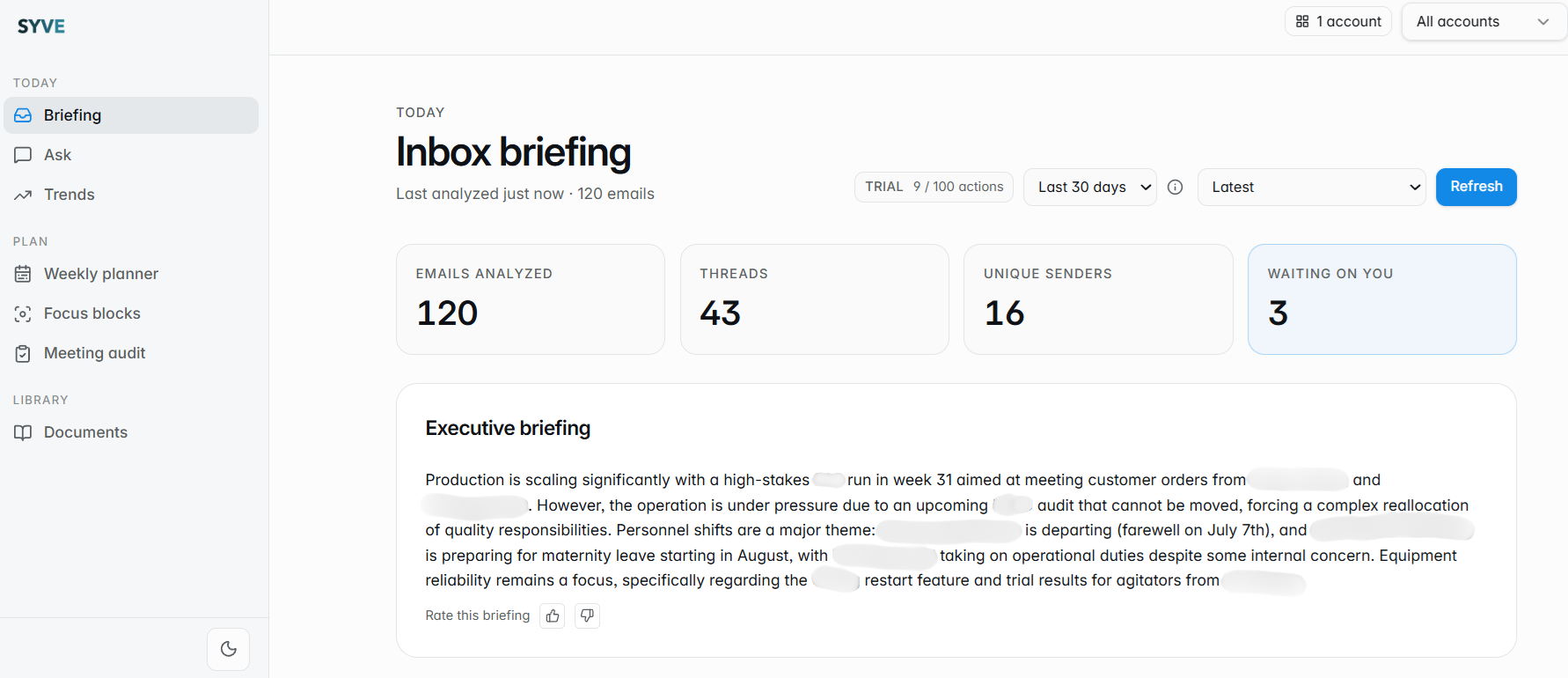
Task: Click the 'Last analyzed just now · 120 emails' text
Action: click(525, 194)
